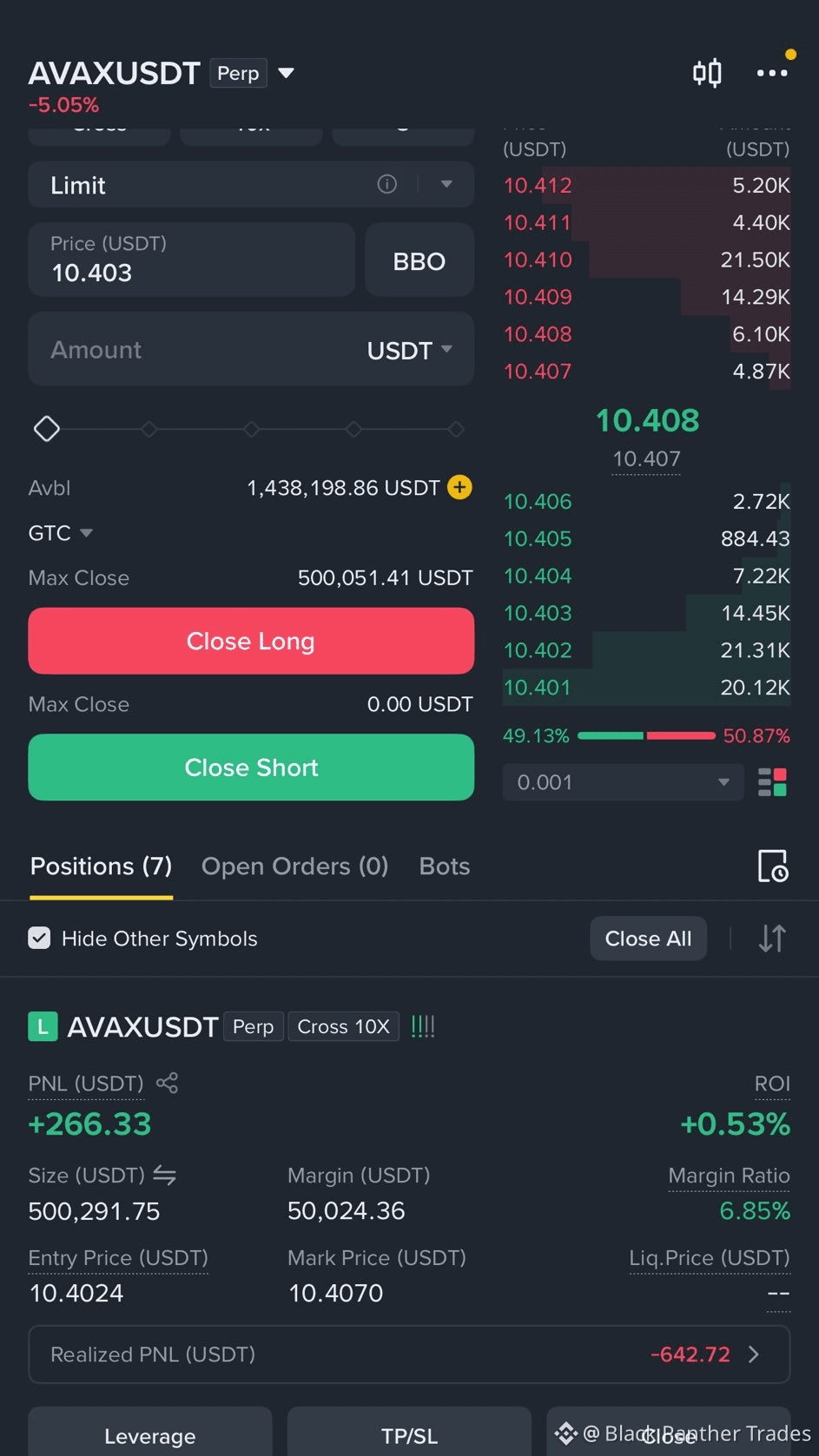The image size is (819, 1456).
Task: Expand the AVAXUSDT symbol selector arrow
Action: pos(286,73)
